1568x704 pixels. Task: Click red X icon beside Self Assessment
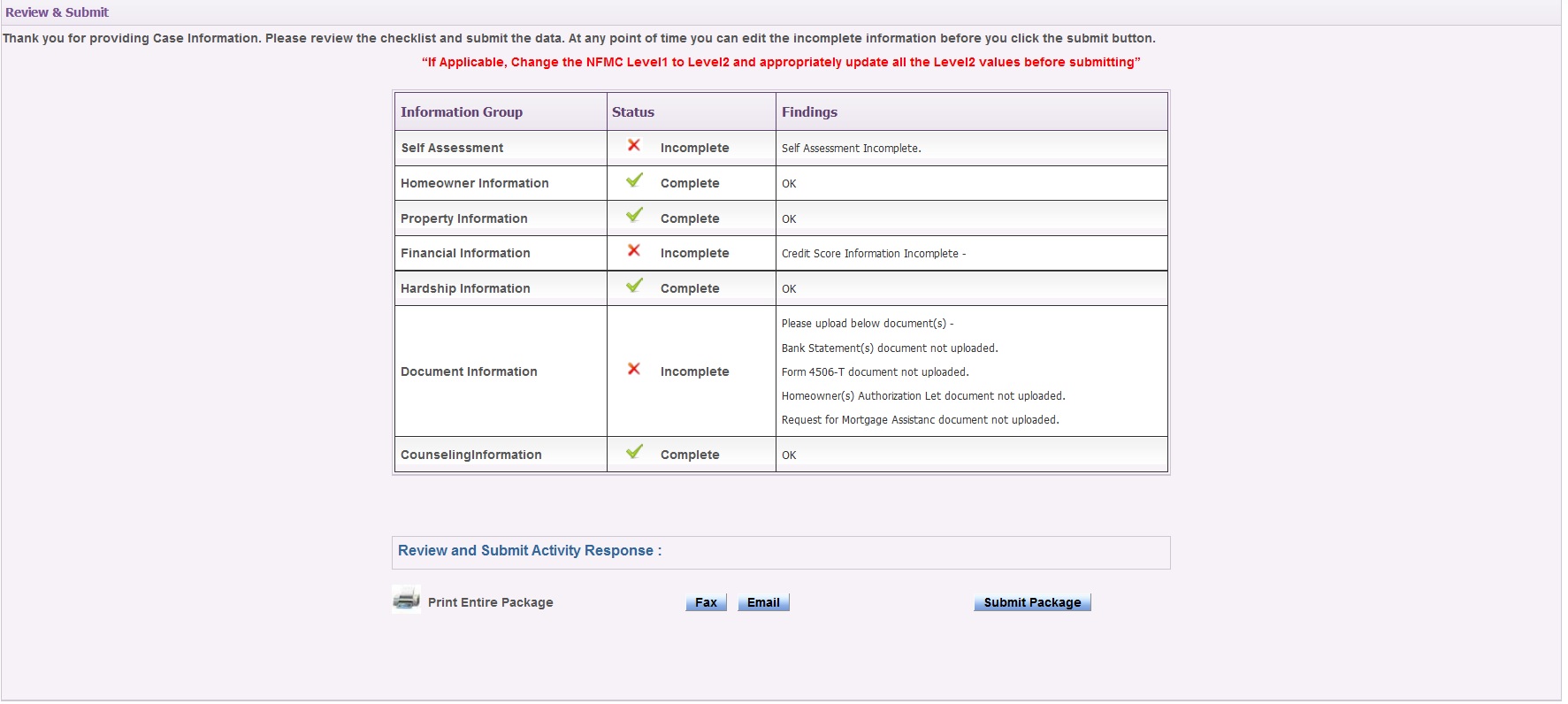click(x=634, y=145)
